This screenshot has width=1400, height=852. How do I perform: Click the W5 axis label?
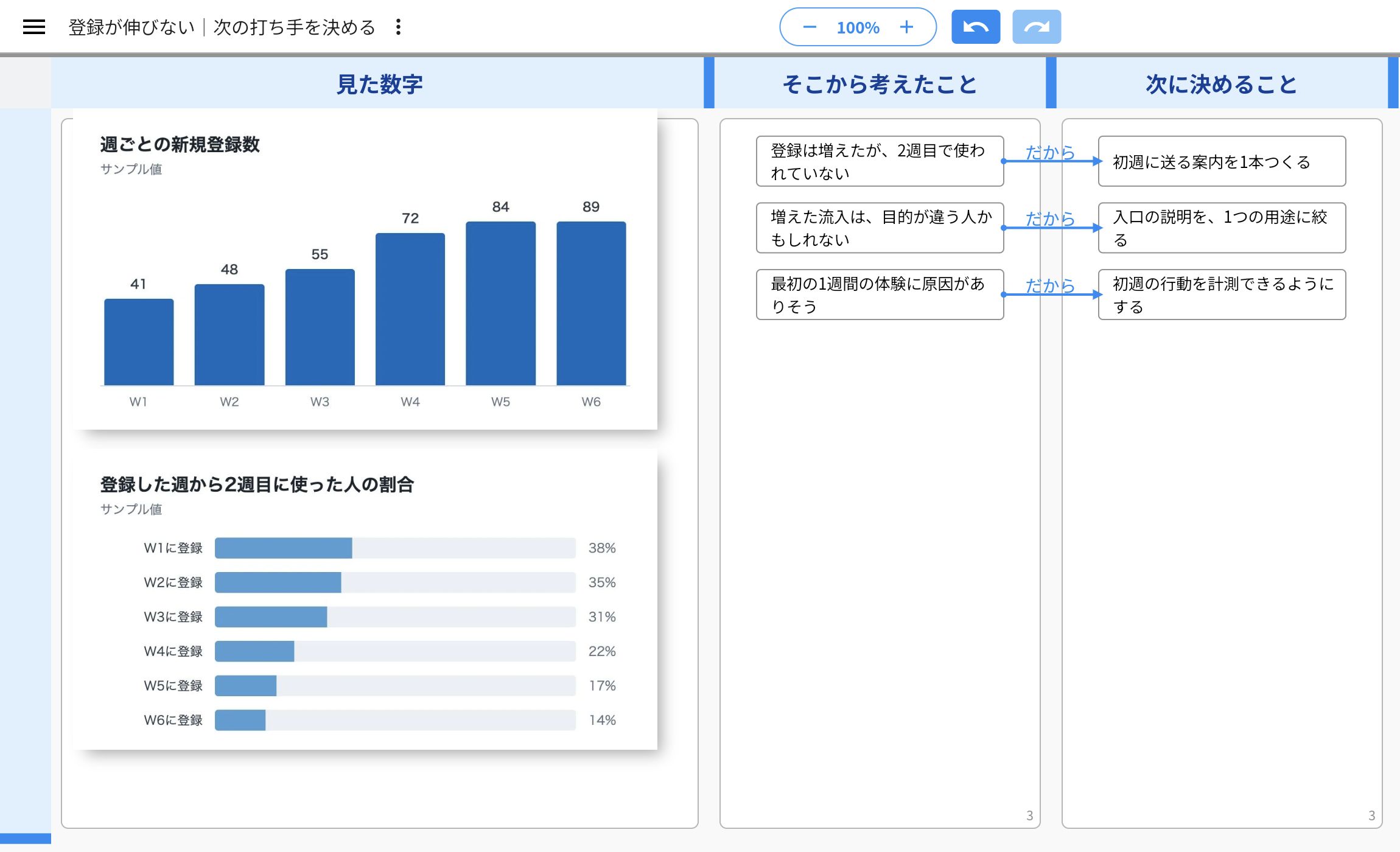pyautogui.click(x=500, y=402)
